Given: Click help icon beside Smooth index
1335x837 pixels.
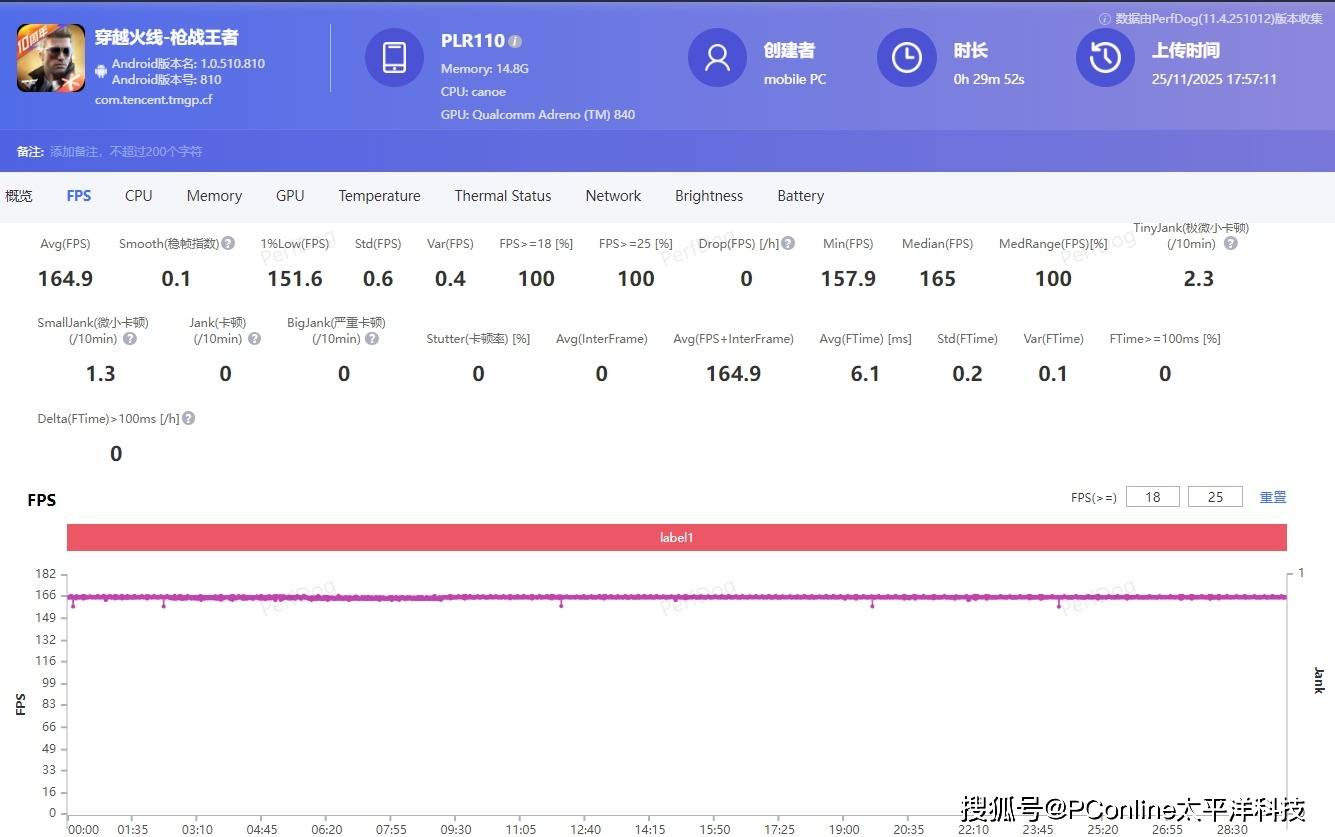Looking at the screenshot, I should point(228,243).
